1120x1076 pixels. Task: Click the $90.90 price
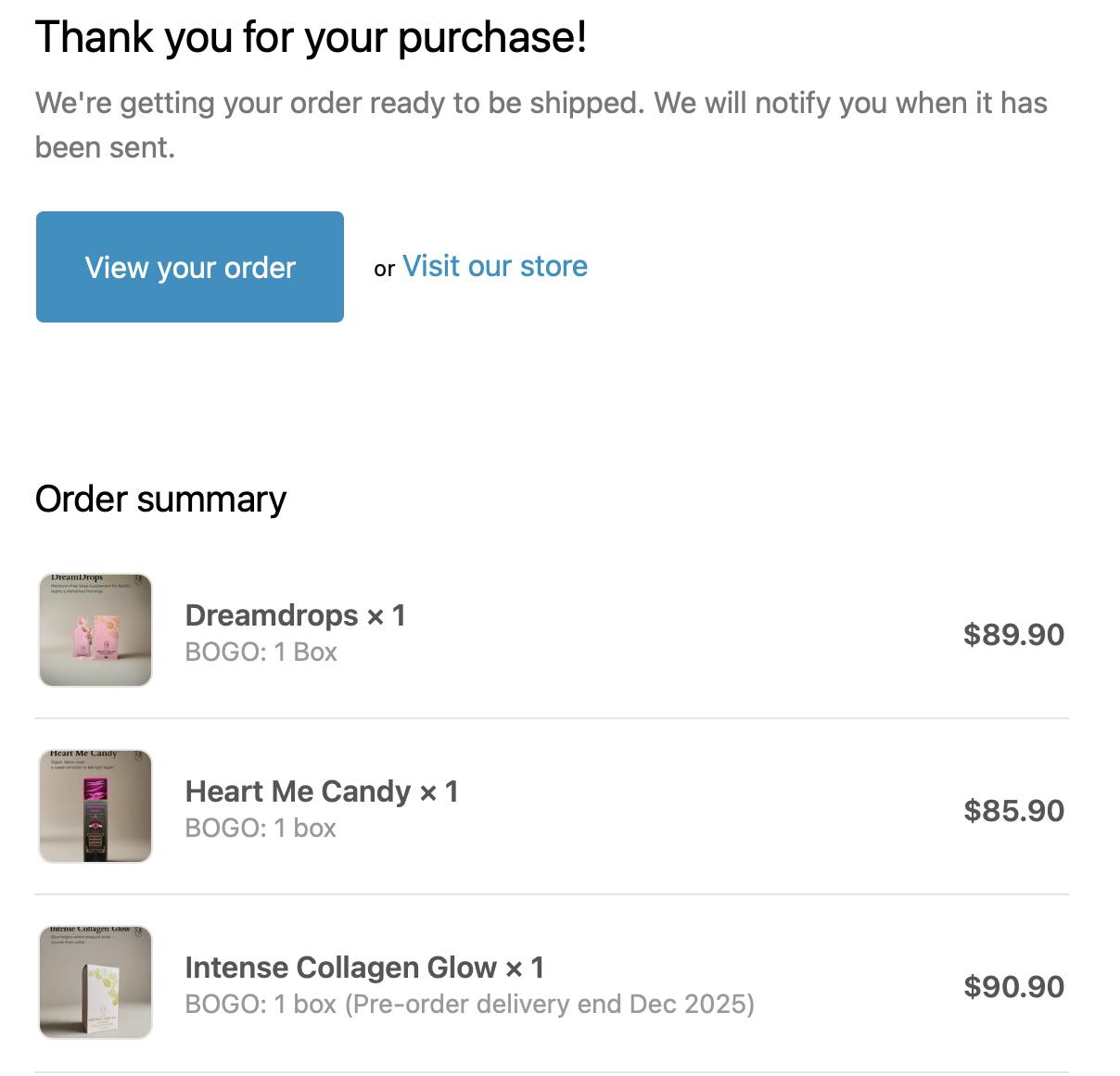coord(1013,987)
